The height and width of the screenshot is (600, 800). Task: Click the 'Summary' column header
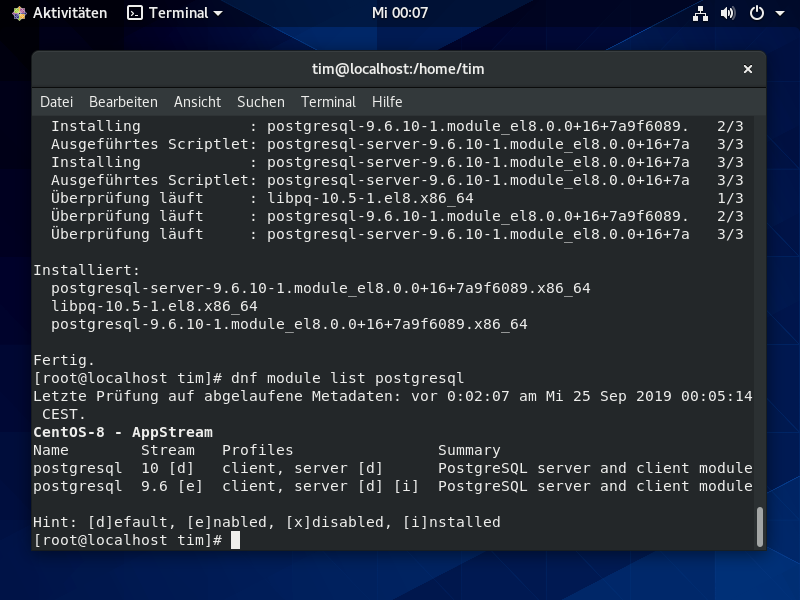[469, 450]
